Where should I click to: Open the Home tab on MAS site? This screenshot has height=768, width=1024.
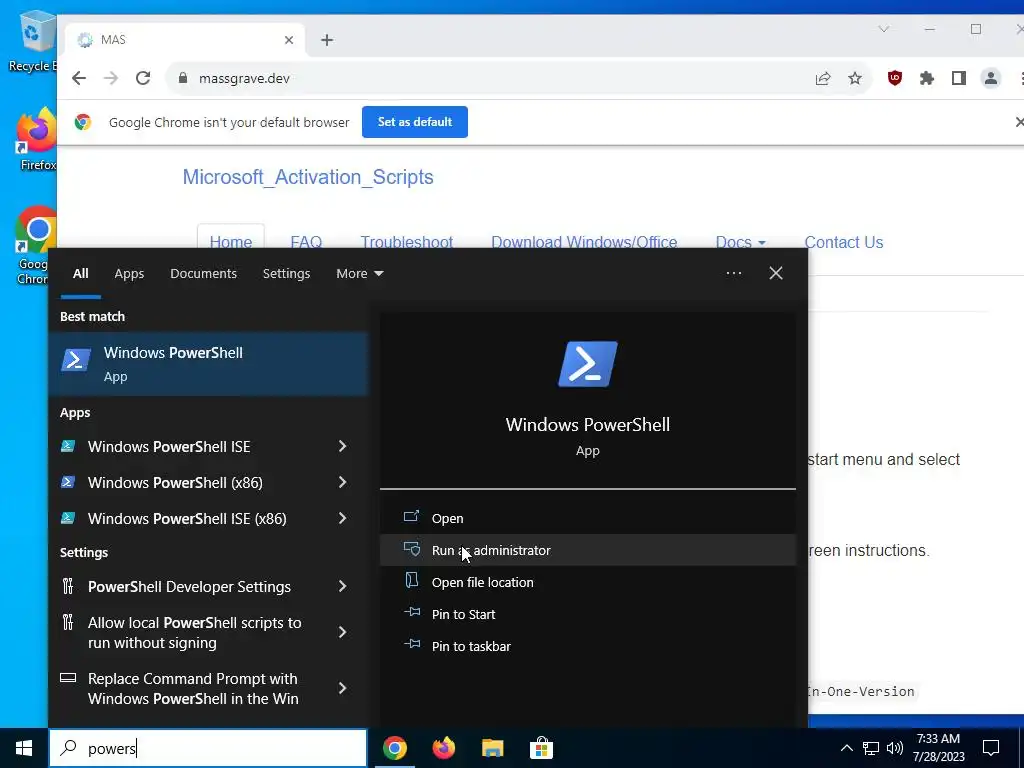click(231, 242)
